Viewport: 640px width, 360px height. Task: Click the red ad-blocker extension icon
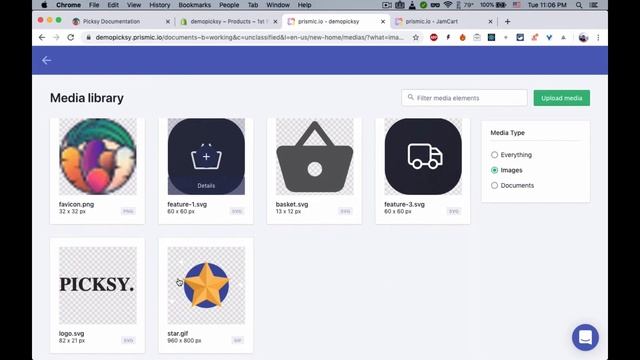434,38
